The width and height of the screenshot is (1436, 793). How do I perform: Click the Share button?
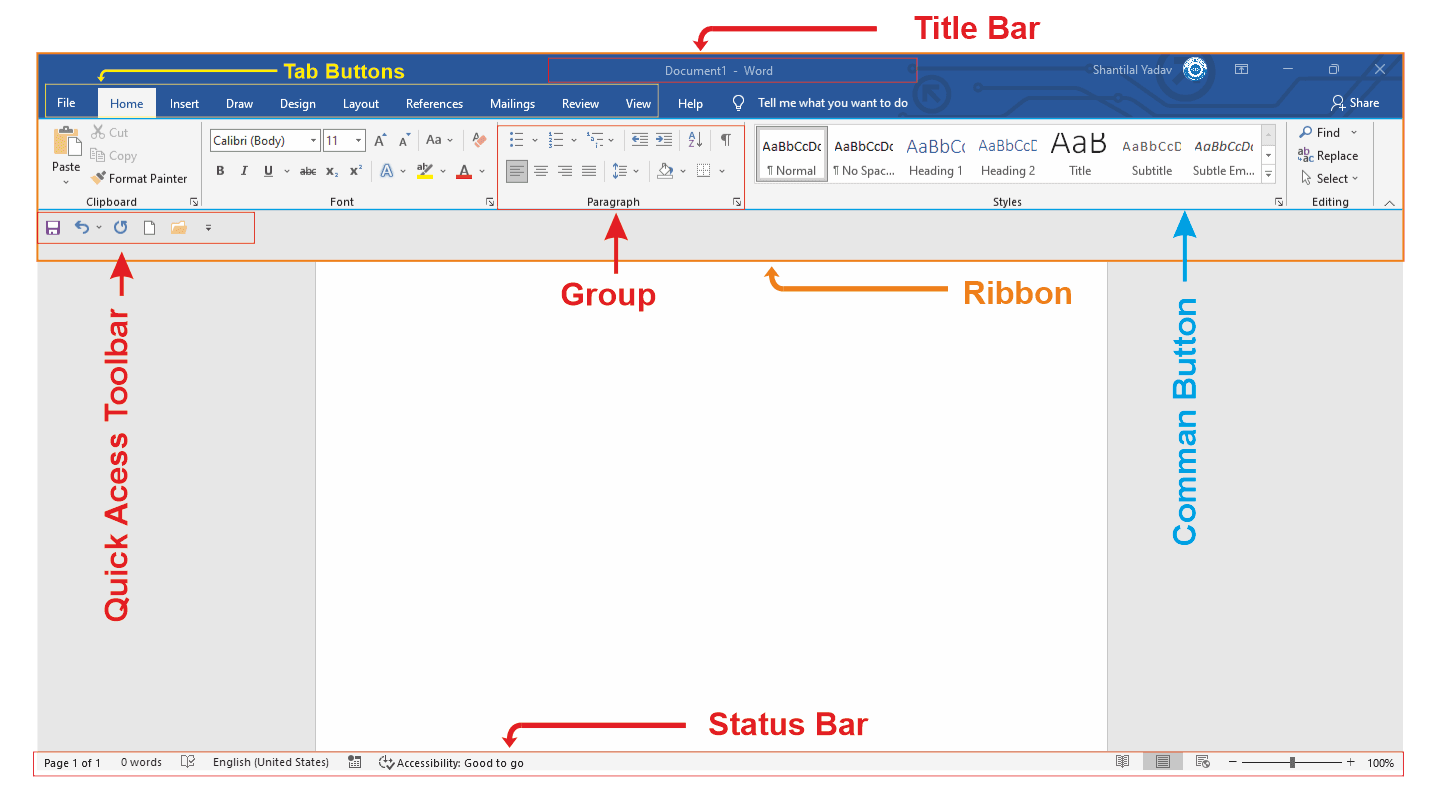pyautogui.click(x=1355, y=103)
